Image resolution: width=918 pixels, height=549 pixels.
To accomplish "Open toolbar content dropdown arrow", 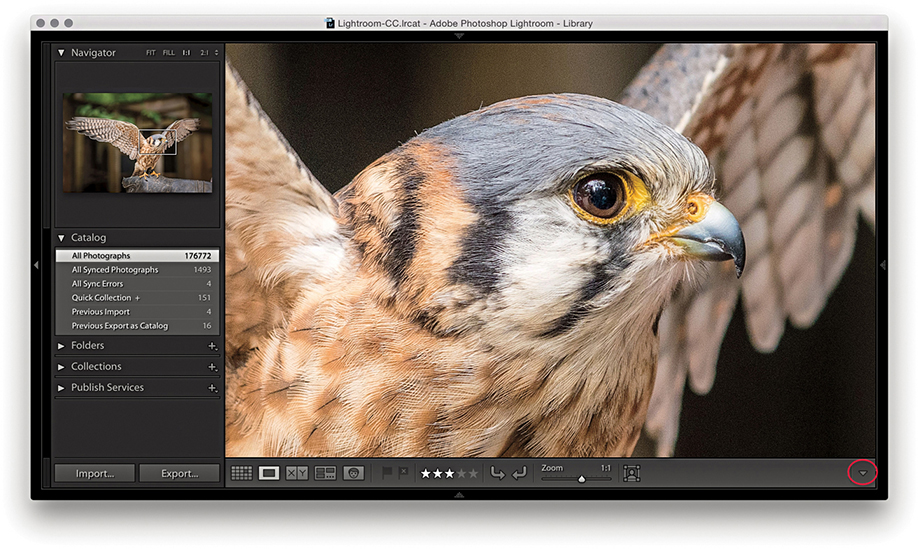I will (862, 473).
